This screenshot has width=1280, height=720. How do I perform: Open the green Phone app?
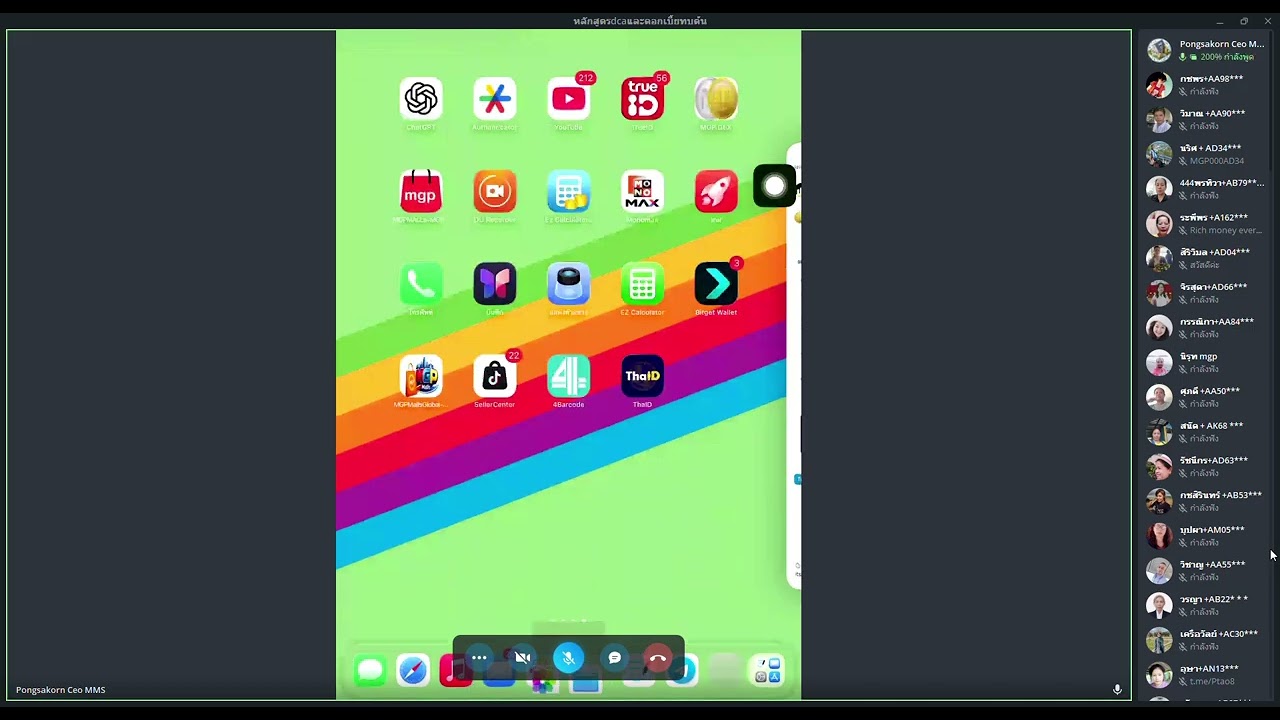point(421,284)
